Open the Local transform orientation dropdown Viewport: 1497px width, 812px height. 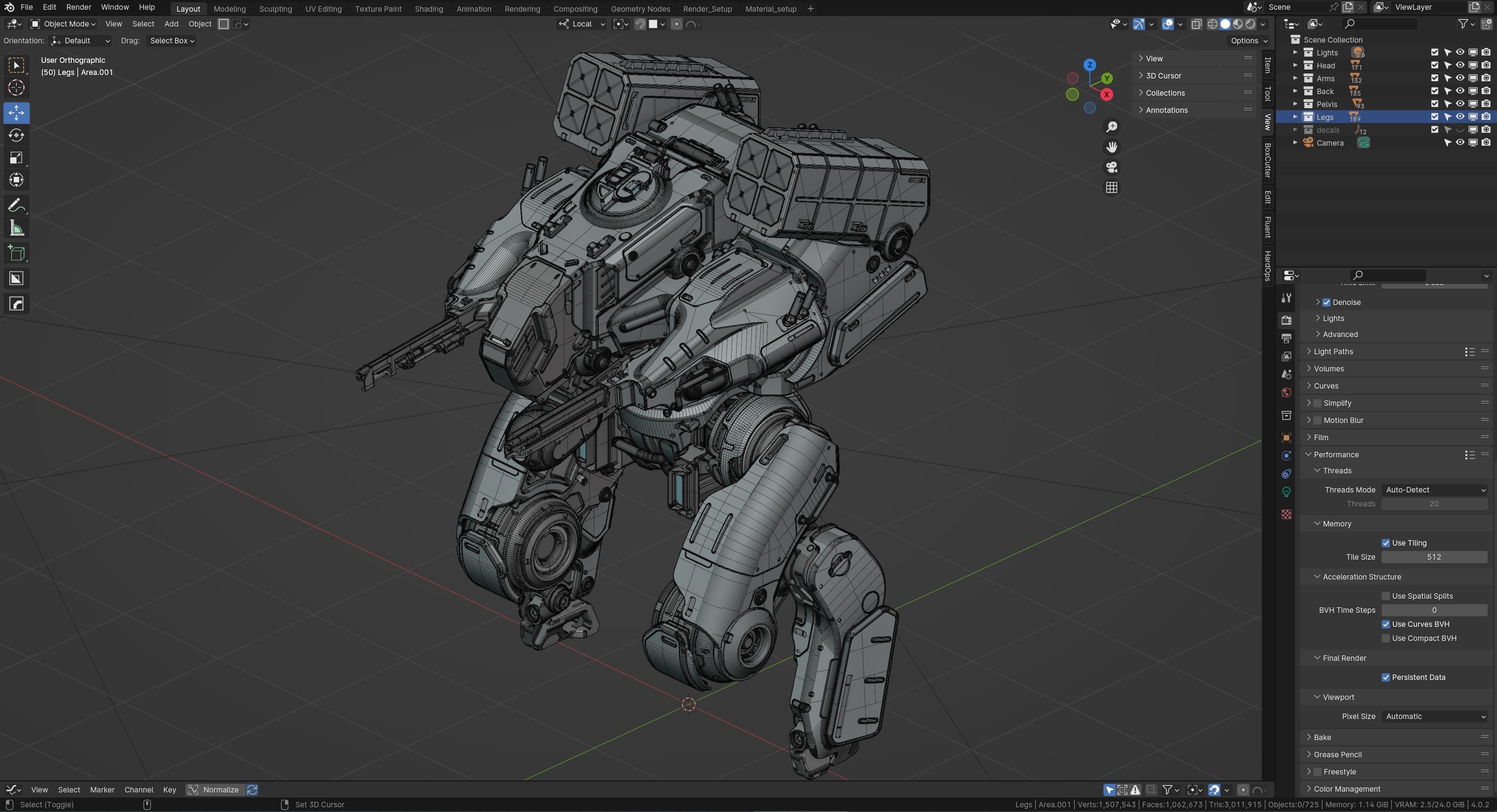(x=582, y=24)
